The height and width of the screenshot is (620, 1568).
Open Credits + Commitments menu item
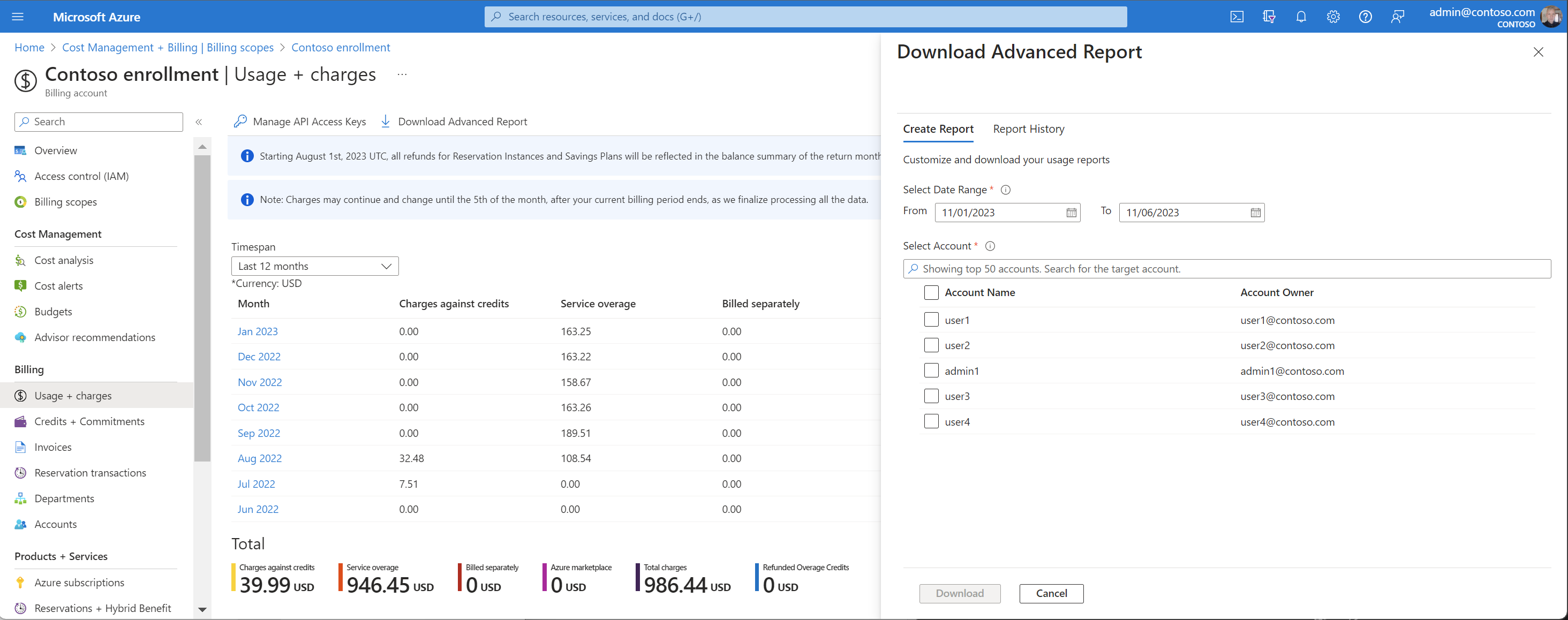(89, 421)
